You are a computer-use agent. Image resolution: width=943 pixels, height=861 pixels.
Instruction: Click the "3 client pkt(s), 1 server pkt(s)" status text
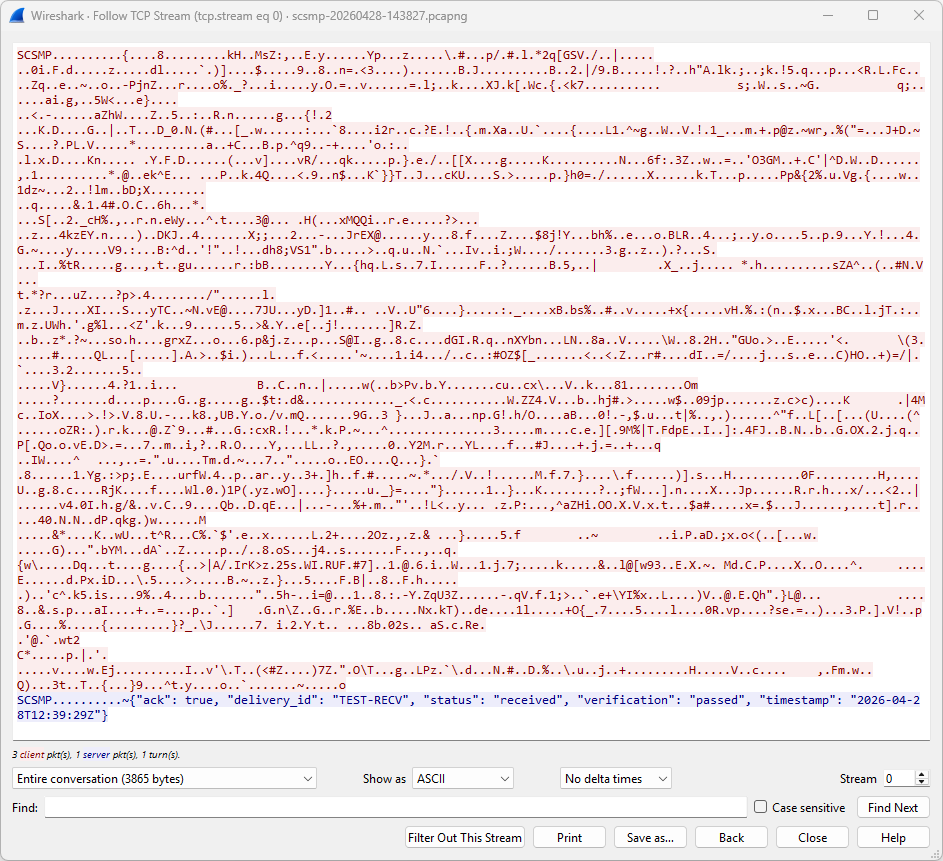click(x=96, y=755)
